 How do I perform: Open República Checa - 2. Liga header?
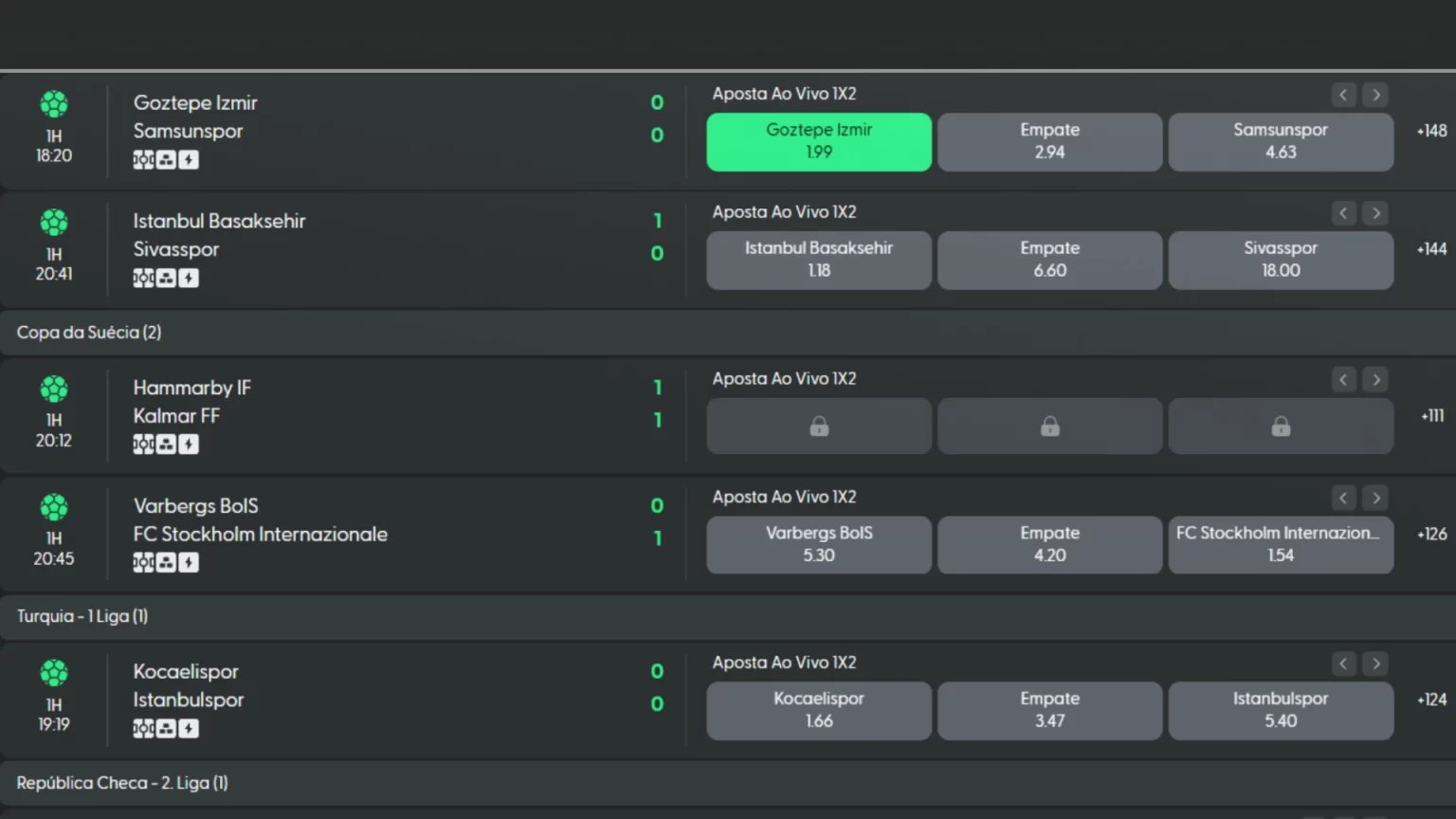click(x=122, y=783)
